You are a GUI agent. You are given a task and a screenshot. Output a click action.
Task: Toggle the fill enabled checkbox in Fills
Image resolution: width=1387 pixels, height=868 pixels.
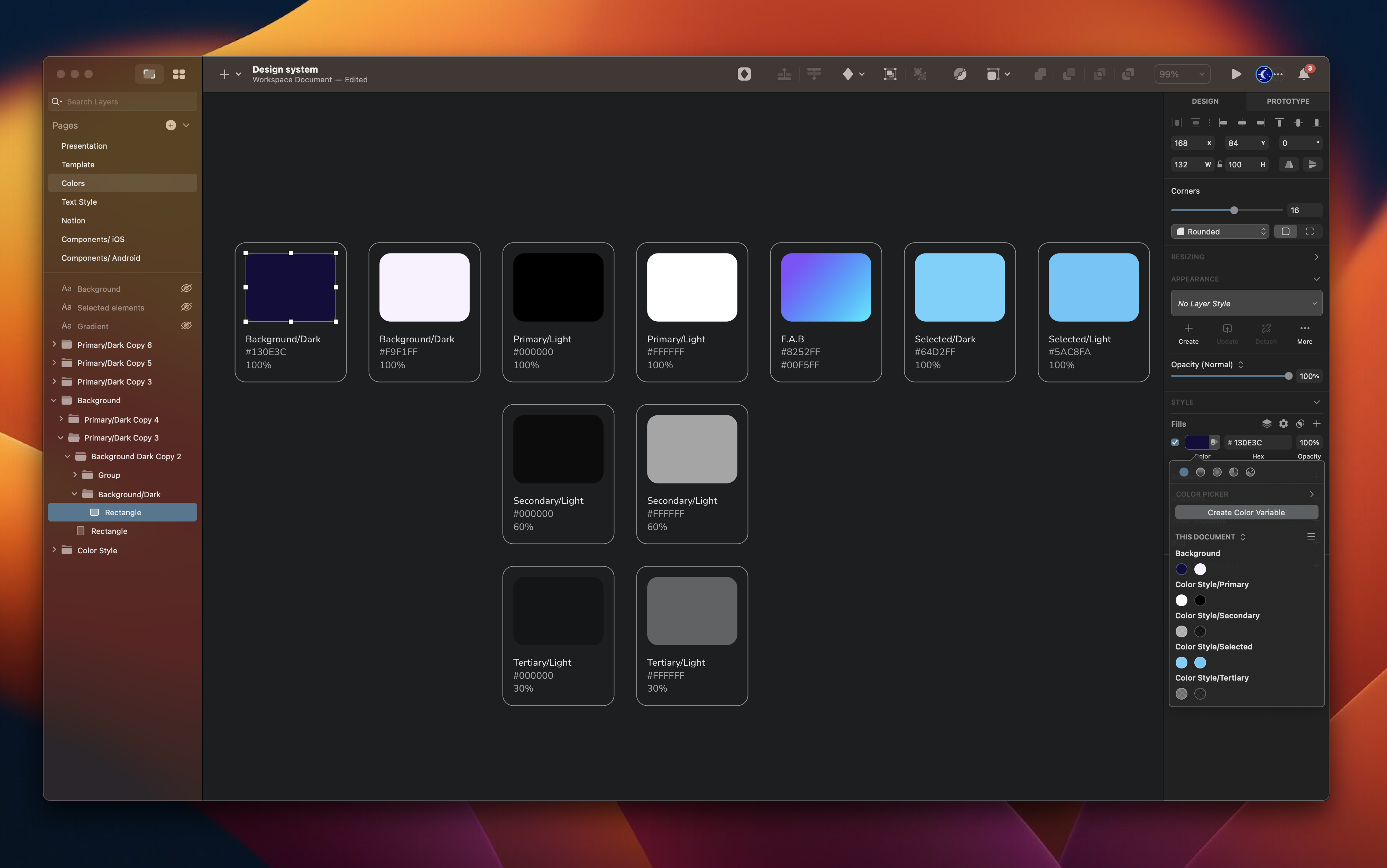(x=1175, y=442)
